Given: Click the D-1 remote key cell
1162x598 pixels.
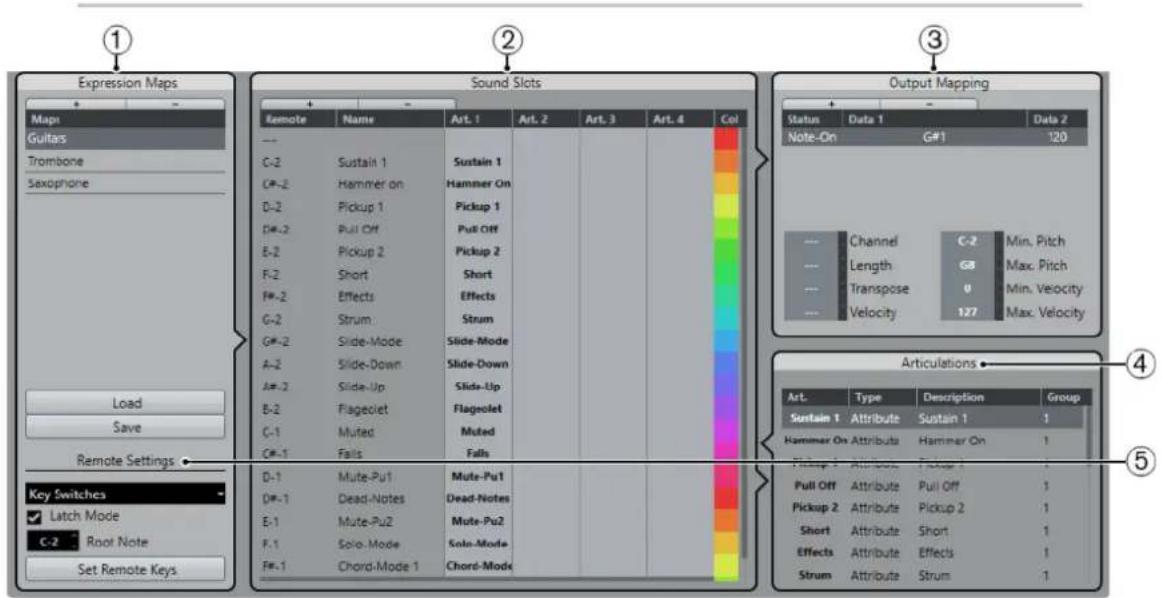Looking at the screenshot, I should (273, 476).
